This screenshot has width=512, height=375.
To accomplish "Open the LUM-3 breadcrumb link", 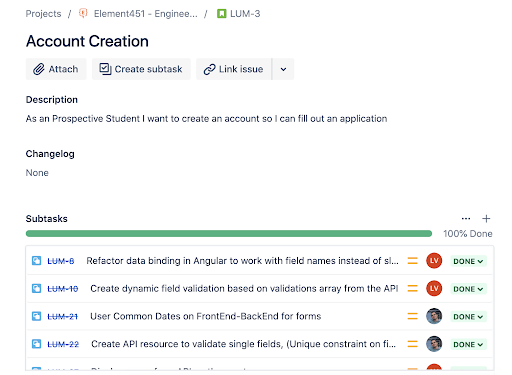I will tap(245, 14).
